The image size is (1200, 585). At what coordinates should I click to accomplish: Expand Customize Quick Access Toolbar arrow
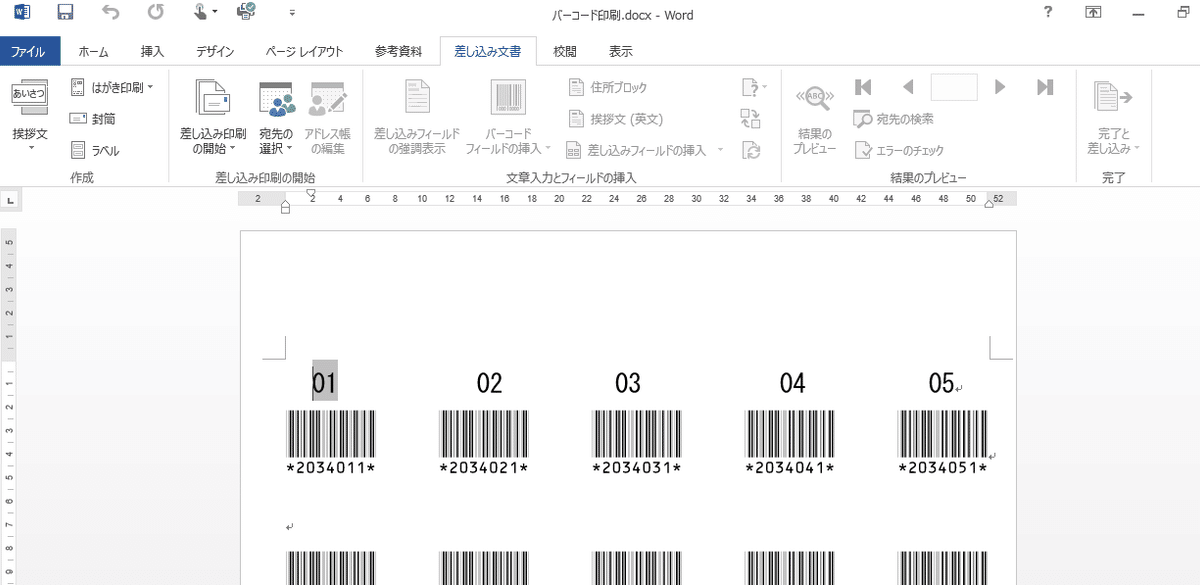point(291,14)
